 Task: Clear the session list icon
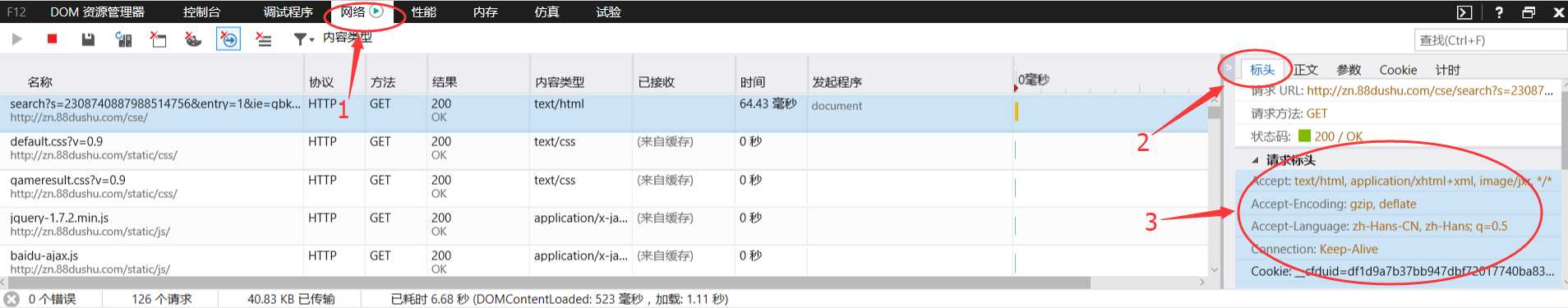[263, 39]
